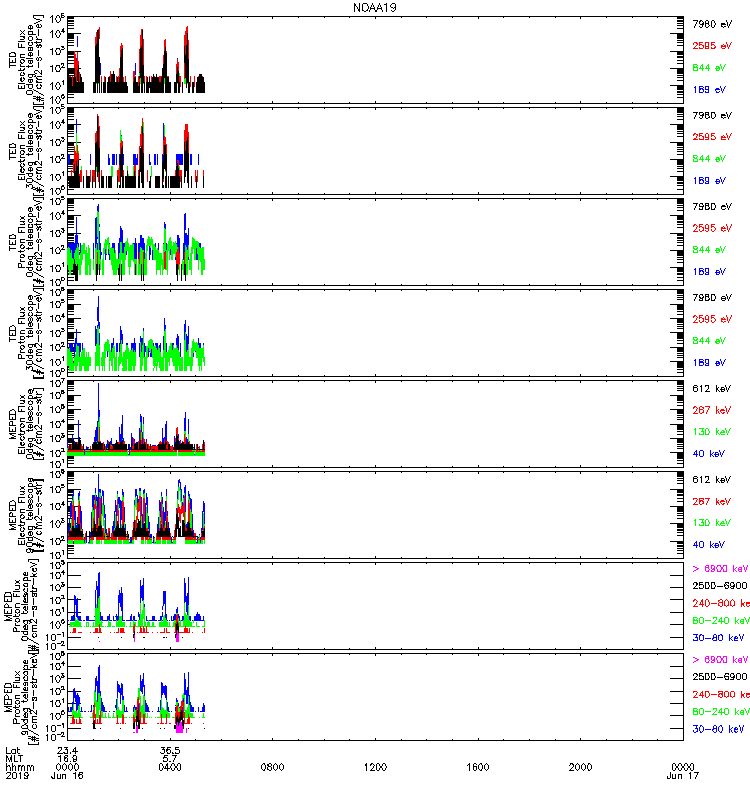Image resolution: width=750 pixels, height=800 pixels.
Task: Click the MEPED Electron Flux 90deg telescope axis title
Action: tap(26, 515)
